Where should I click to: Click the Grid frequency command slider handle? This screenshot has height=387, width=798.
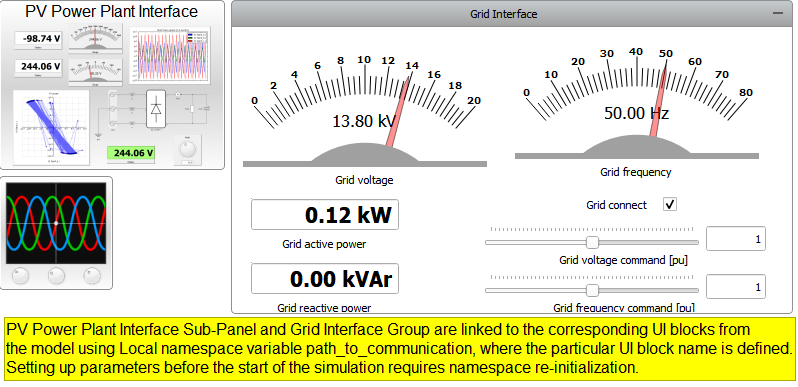coord(592,290)
